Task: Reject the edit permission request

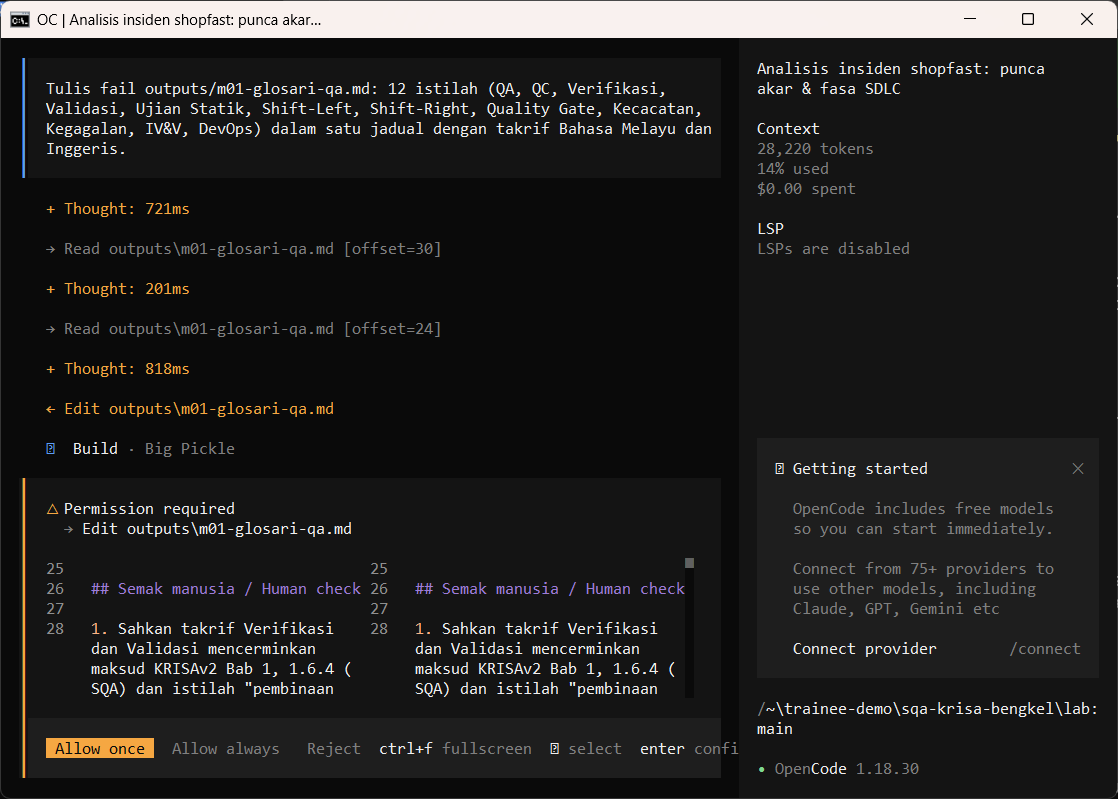Action: click(x=334, y=748)
